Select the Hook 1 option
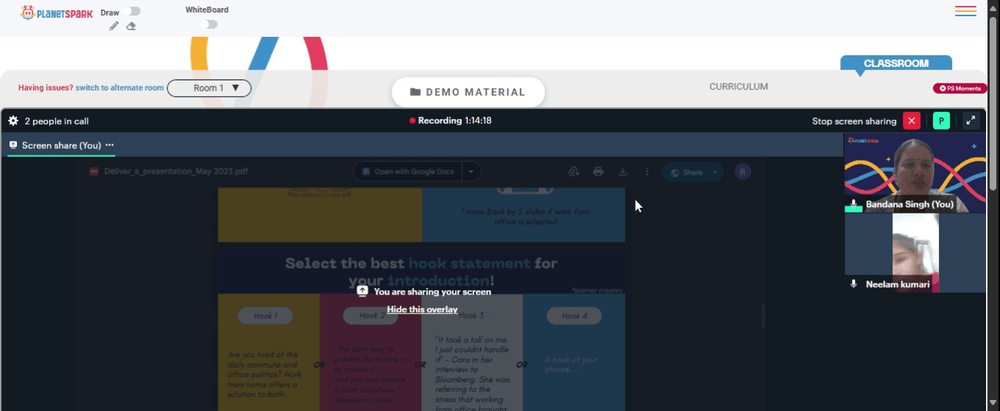 point(265,315)
